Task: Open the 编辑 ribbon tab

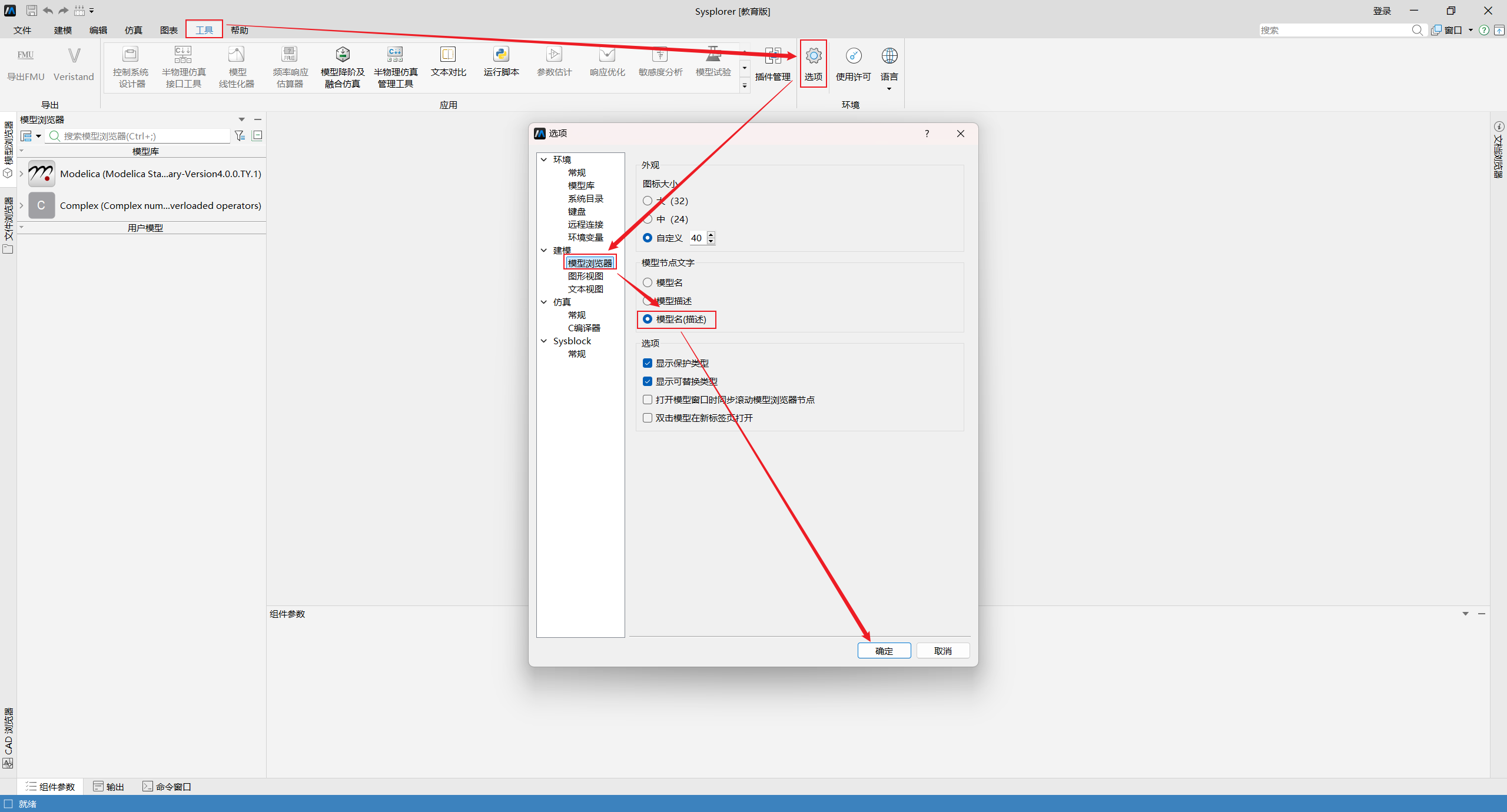Action: coord(98,30)
